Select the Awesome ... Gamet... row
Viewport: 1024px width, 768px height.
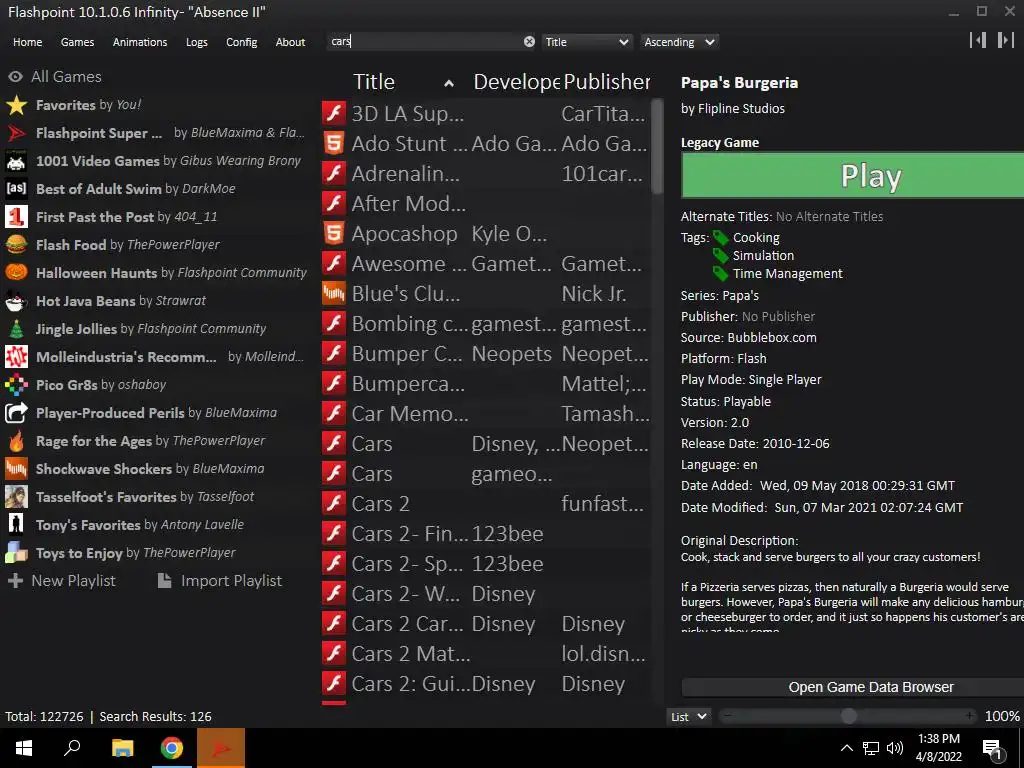point(486,263)
